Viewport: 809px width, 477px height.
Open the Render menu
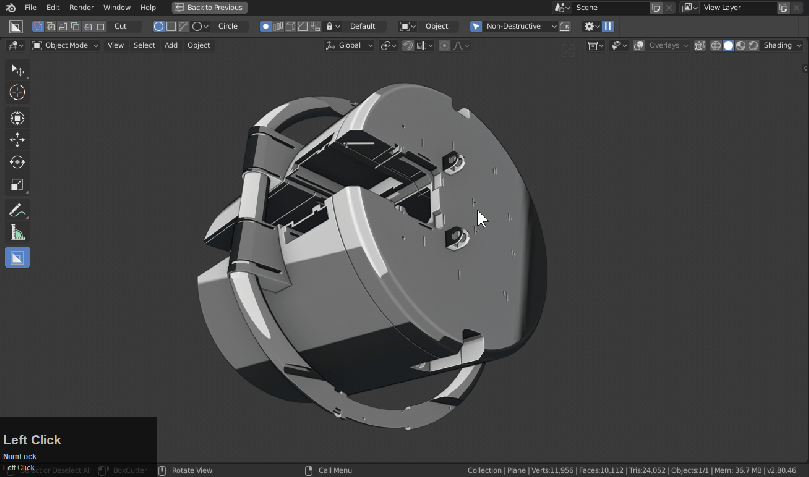coord(82,7)
